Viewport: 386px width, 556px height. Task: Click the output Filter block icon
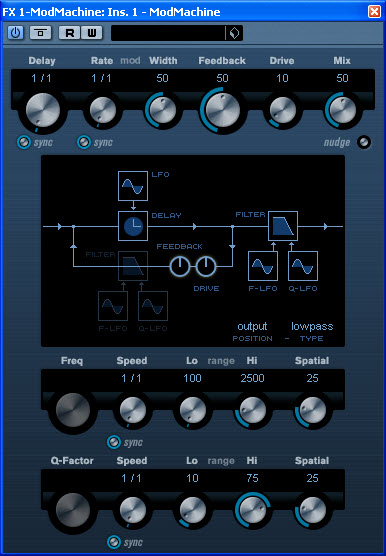(x=283, y=226)
